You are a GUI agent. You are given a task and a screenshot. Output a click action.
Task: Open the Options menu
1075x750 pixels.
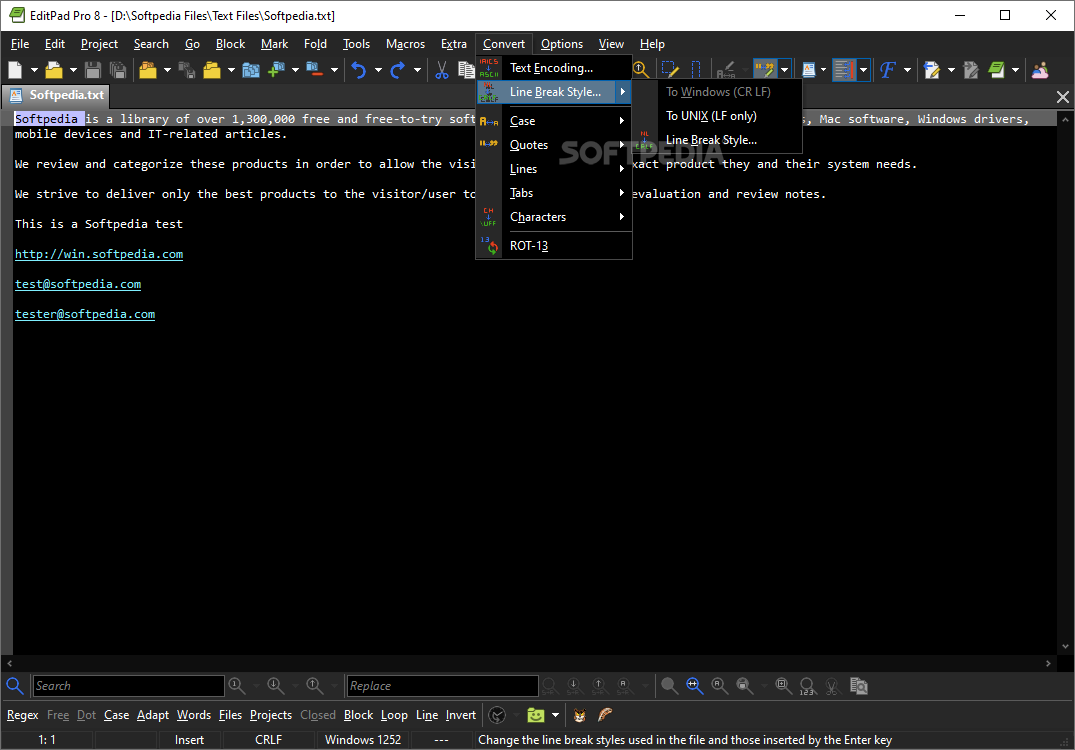click(561, 44)
